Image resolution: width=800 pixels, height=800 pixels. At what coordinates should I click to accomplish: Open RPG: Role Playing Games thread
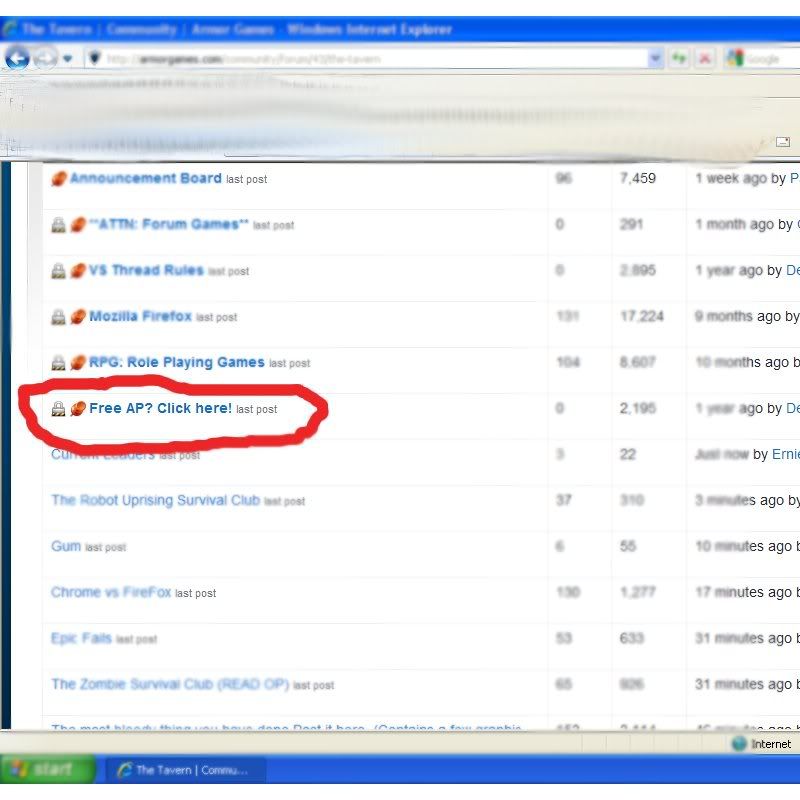(177, 362)
